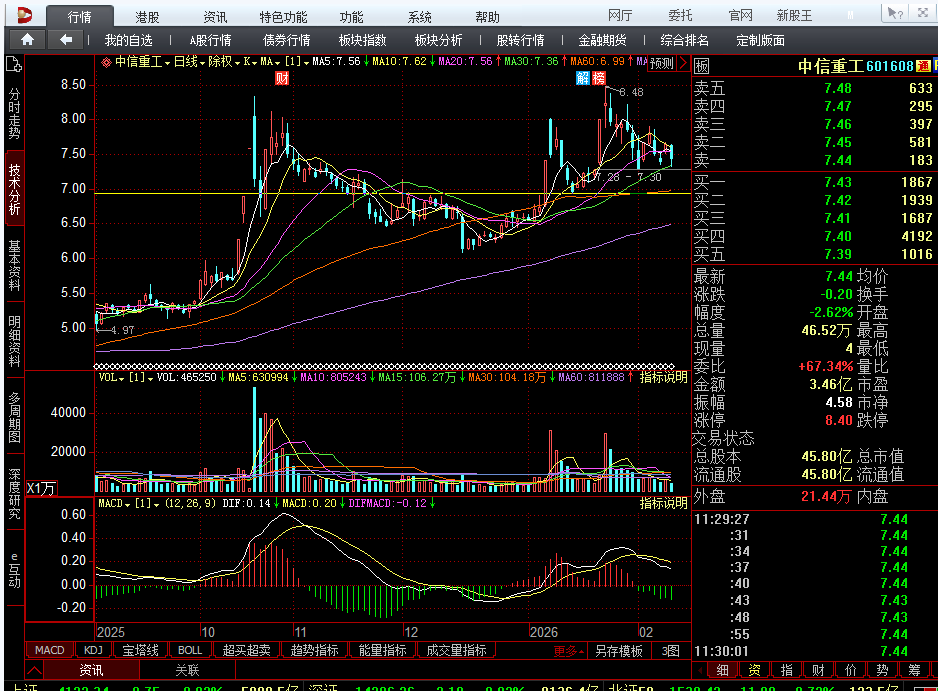Select the 行情 menu tab
Image resolution: width=938 pixels, height=691 pixels.
pyautogui.click(x=79, y=17)
